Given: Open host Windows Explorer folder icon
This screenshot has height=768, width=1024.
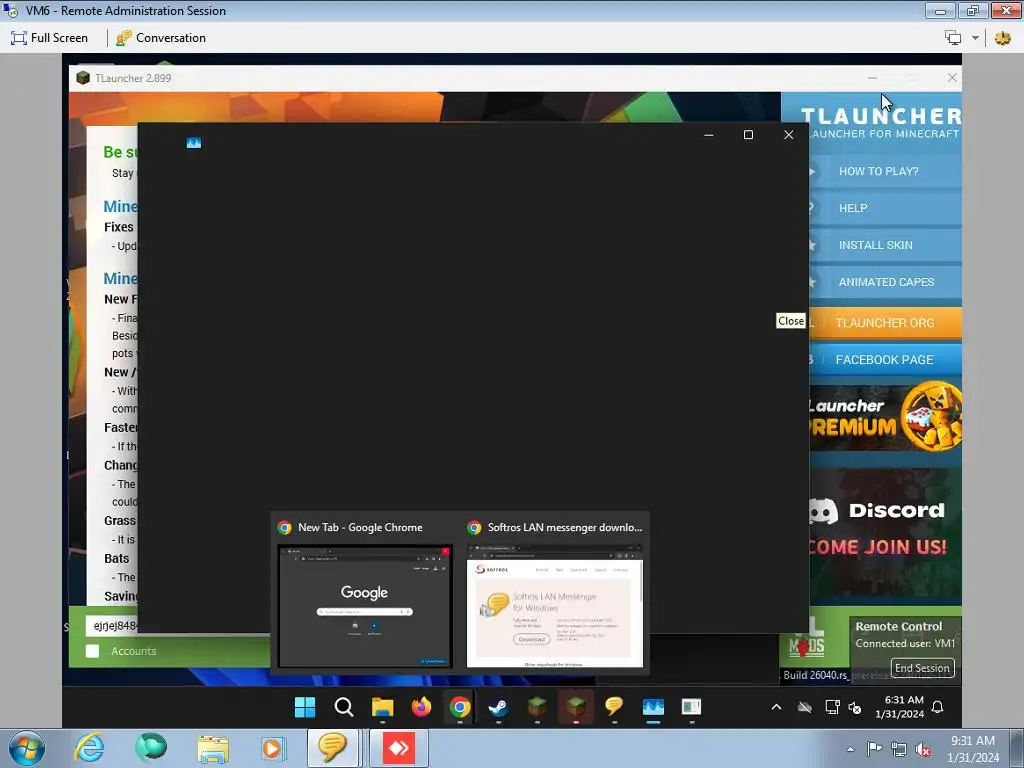Looking at the screenshot, I should [x=213, y=748].
